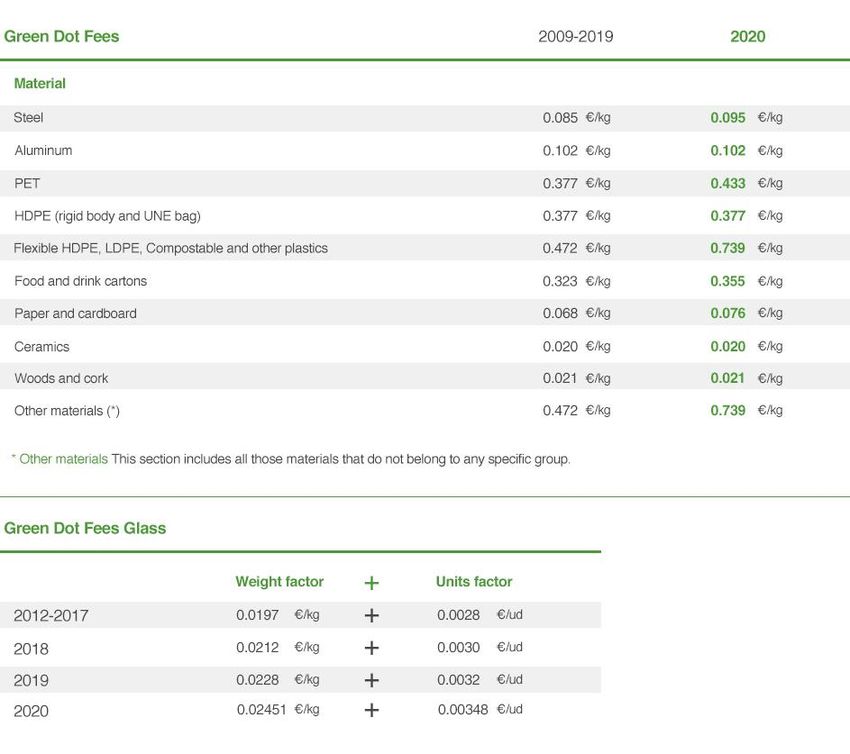The width and height of the screenshot is (850, 754).
Task: Click the plus sign in the 2019 glass row
Action: (x=371, y=680)
